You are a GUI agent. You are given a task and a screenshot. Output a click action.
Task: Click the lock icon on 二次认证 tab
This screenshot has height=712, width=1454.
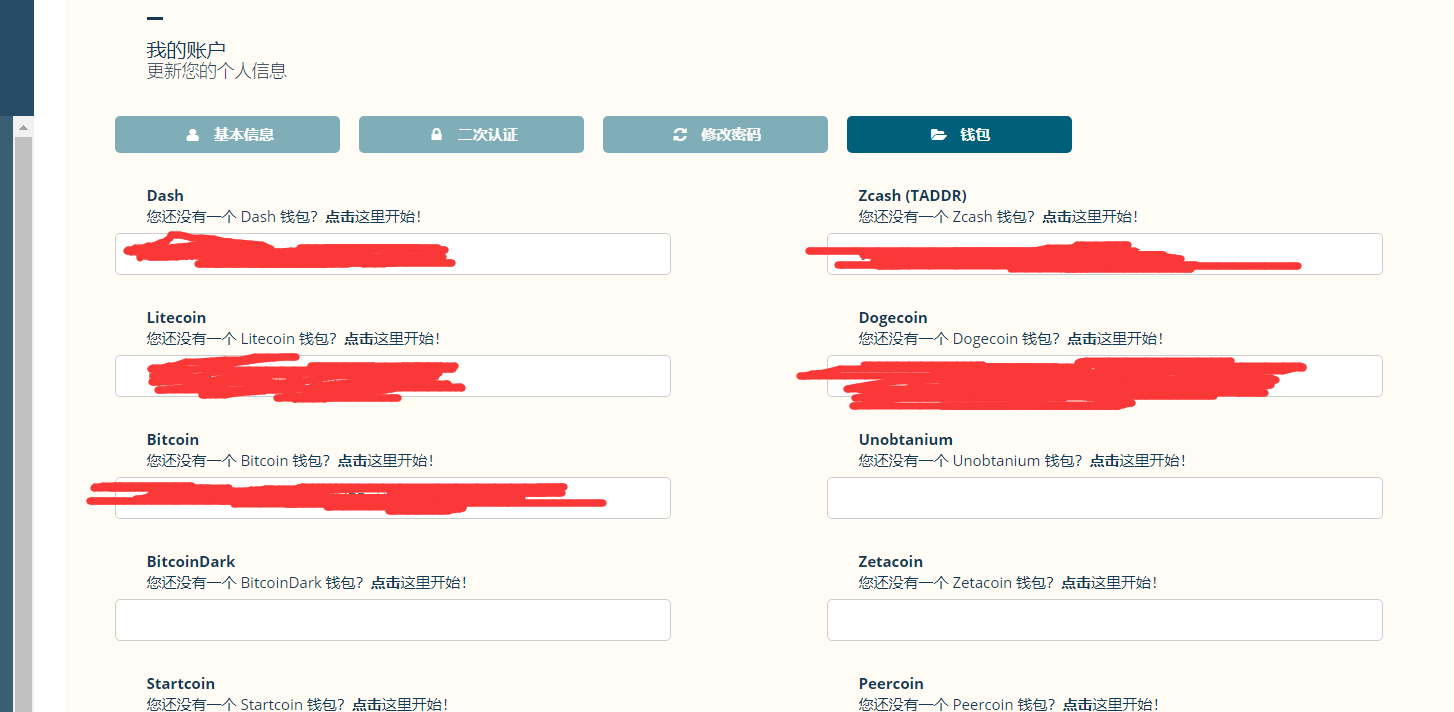pyautogui.click(x=436, y=135)
